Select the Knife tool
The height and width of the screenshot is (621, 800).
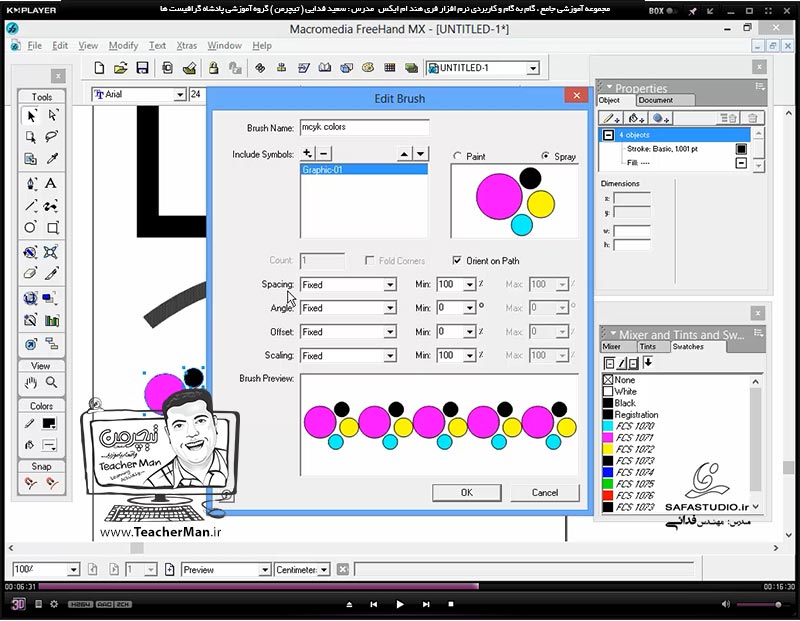coord(52,274)
